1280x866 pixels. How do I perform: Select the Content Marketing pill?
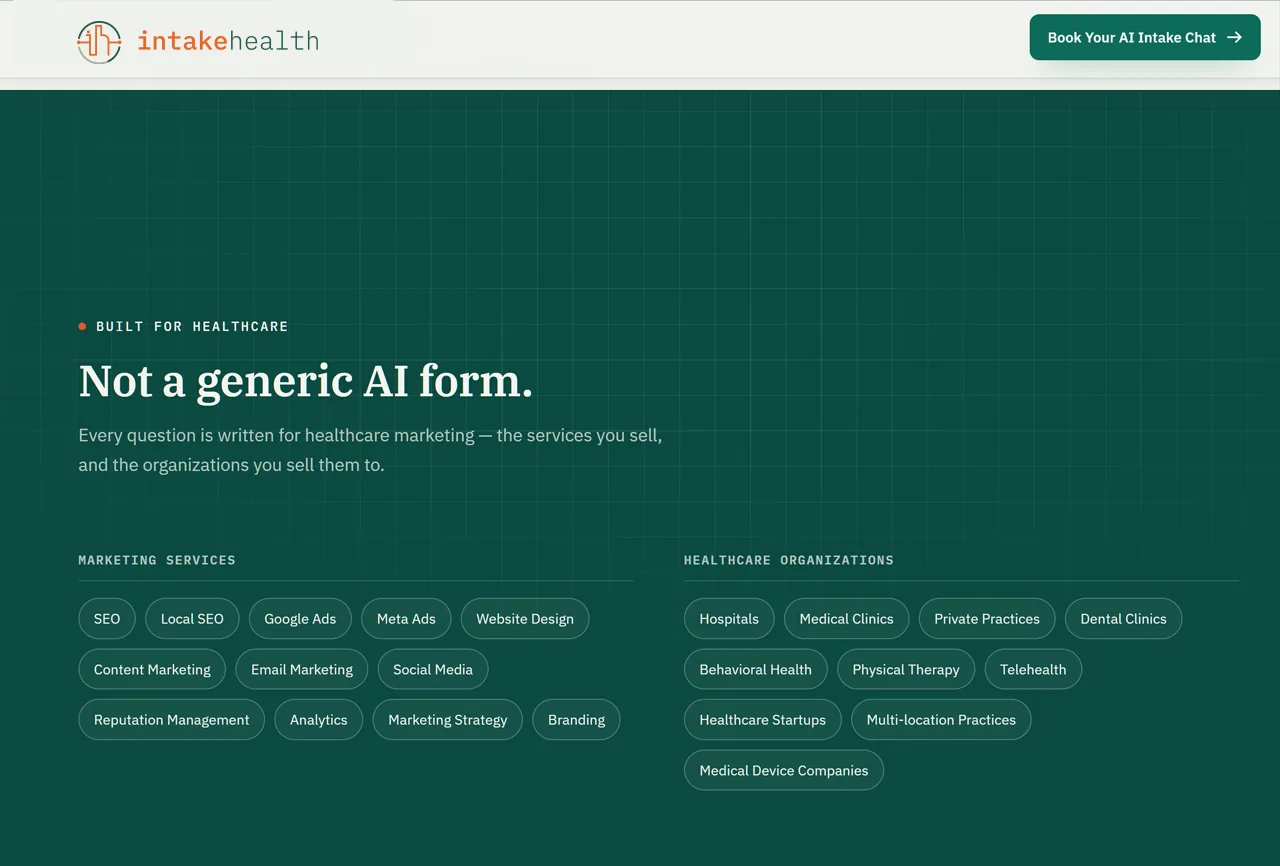152,669
